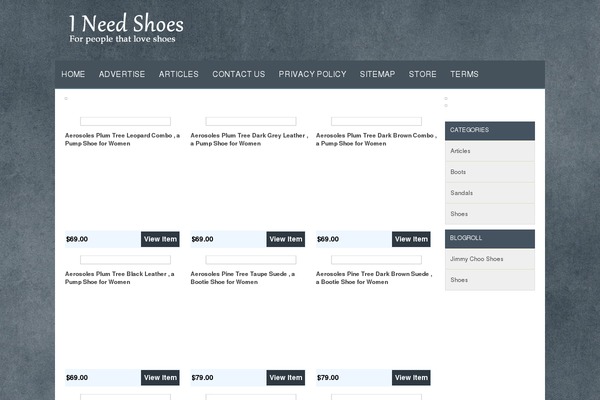Click the $69.00 price of Plum Tree Leopard Combo
Image resolution: width=600 pixels, height=400 pixels.
pyautogui.click(x=77, y=239)
